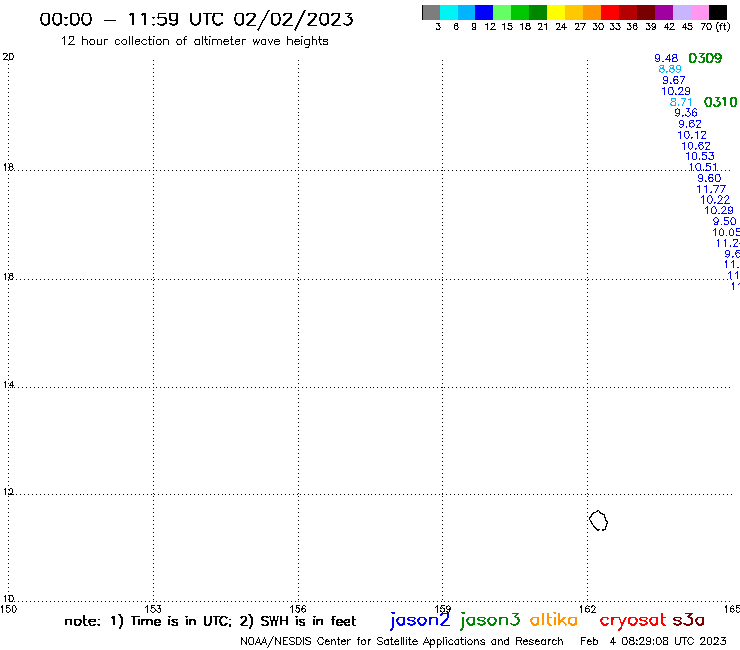Click the 9.62 wave height reading
This screenshot has height=650, width=740.
[x=690, y=124]
